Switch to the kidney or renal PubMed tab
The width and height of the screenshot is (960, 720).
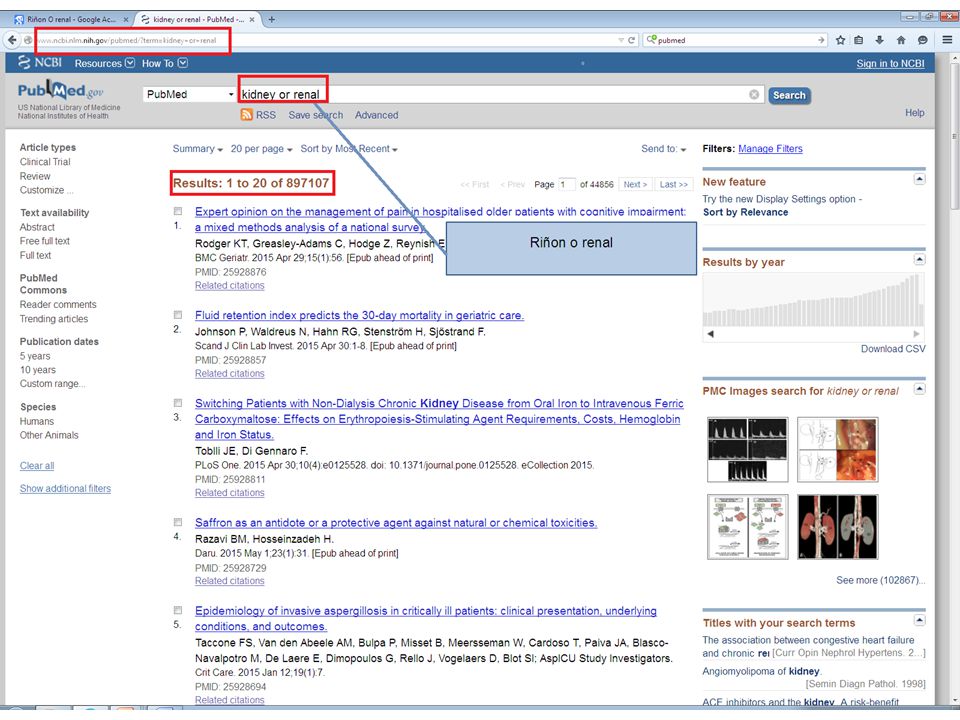[198, 20]
